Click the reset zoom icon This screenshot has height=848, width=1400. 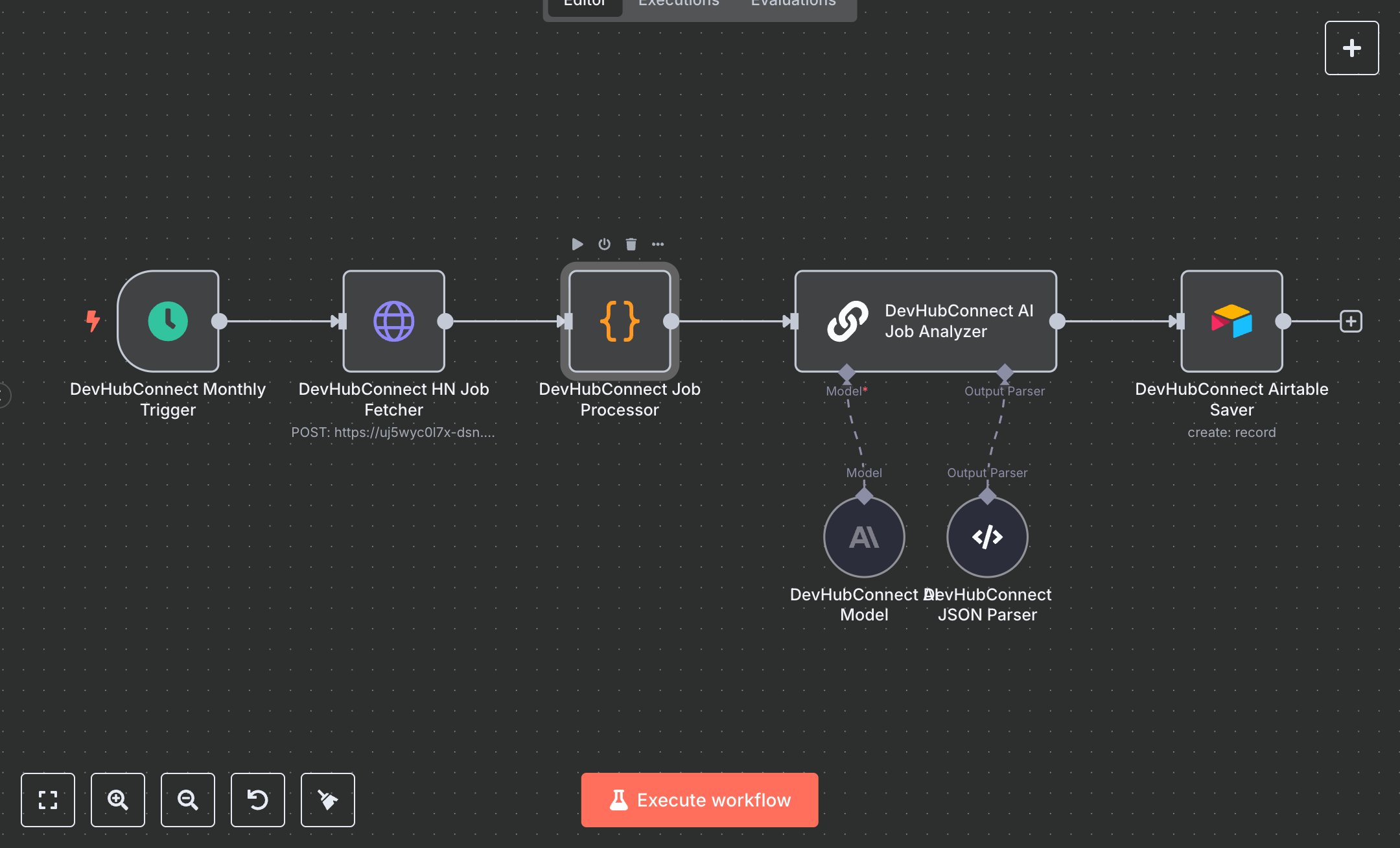click(x=258, y=800)
